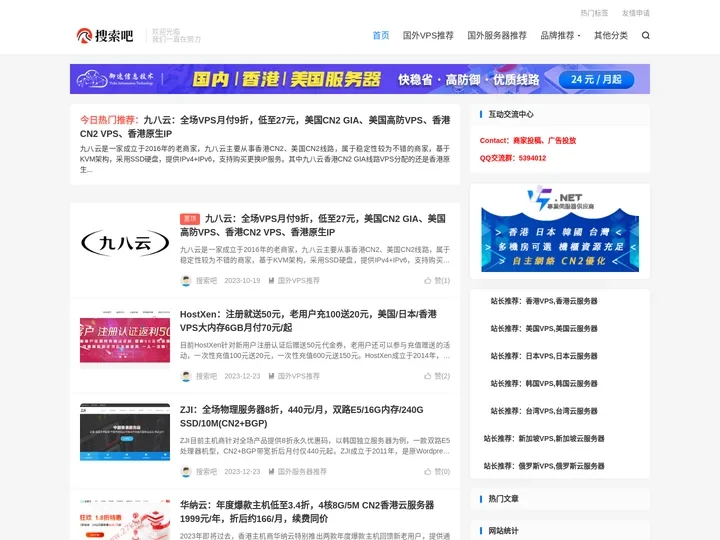Click the 国内香港美国服务器 banner ad
The image size is (720, 540).
tap(360, 79)
